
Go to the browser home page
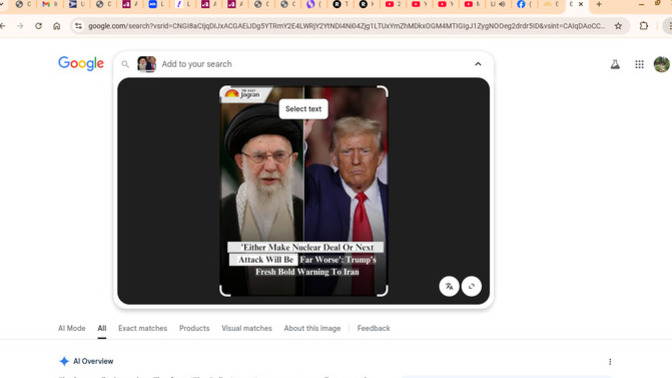tap(57, 26)
